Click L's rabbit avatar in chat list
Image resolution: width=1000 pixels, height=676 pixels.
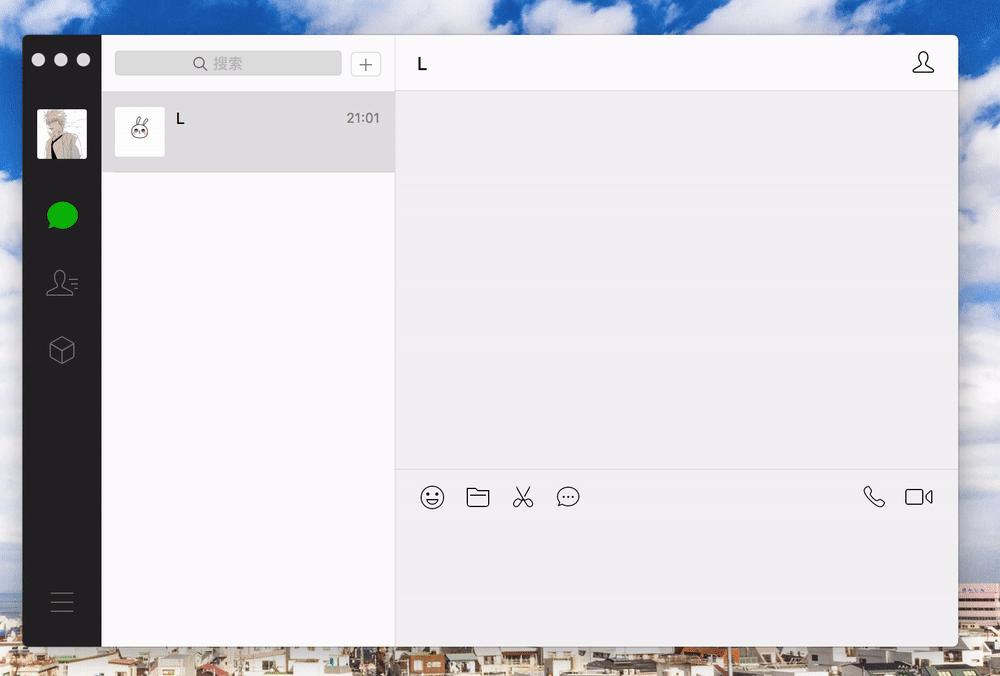pos(140,131)
